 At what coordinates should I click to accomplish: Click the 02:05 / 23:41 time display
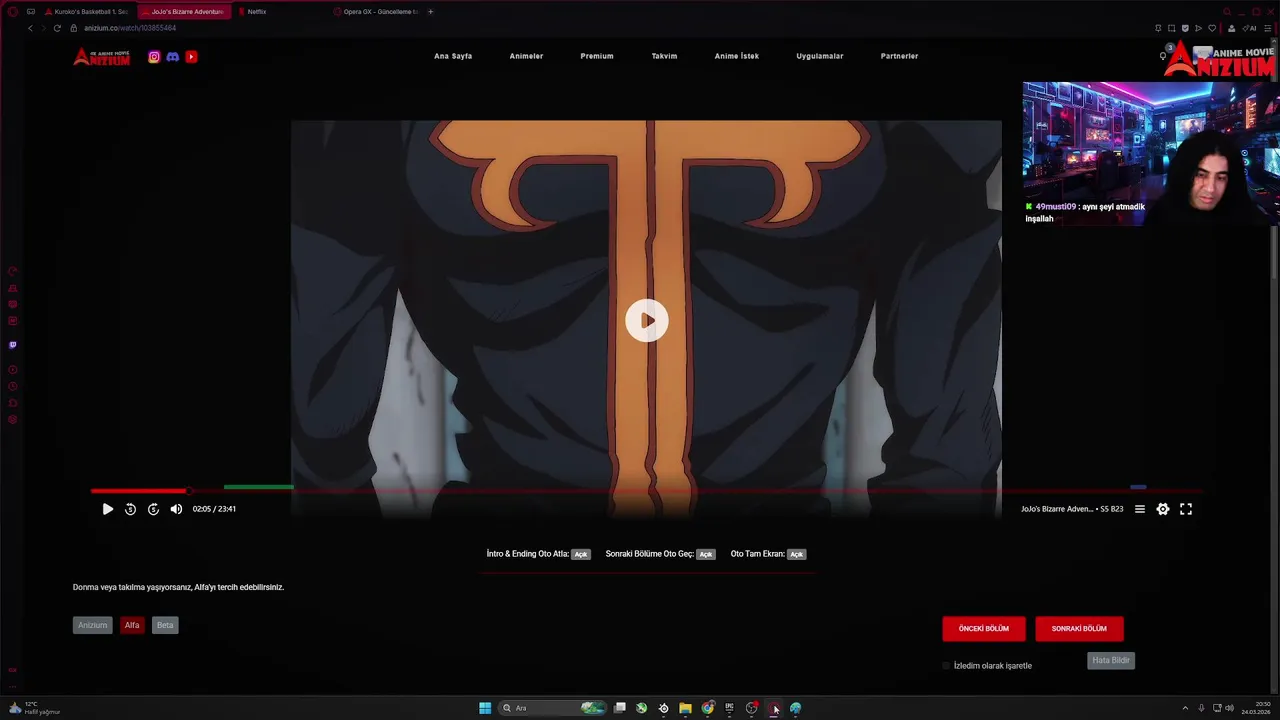(x=214, y=509)
